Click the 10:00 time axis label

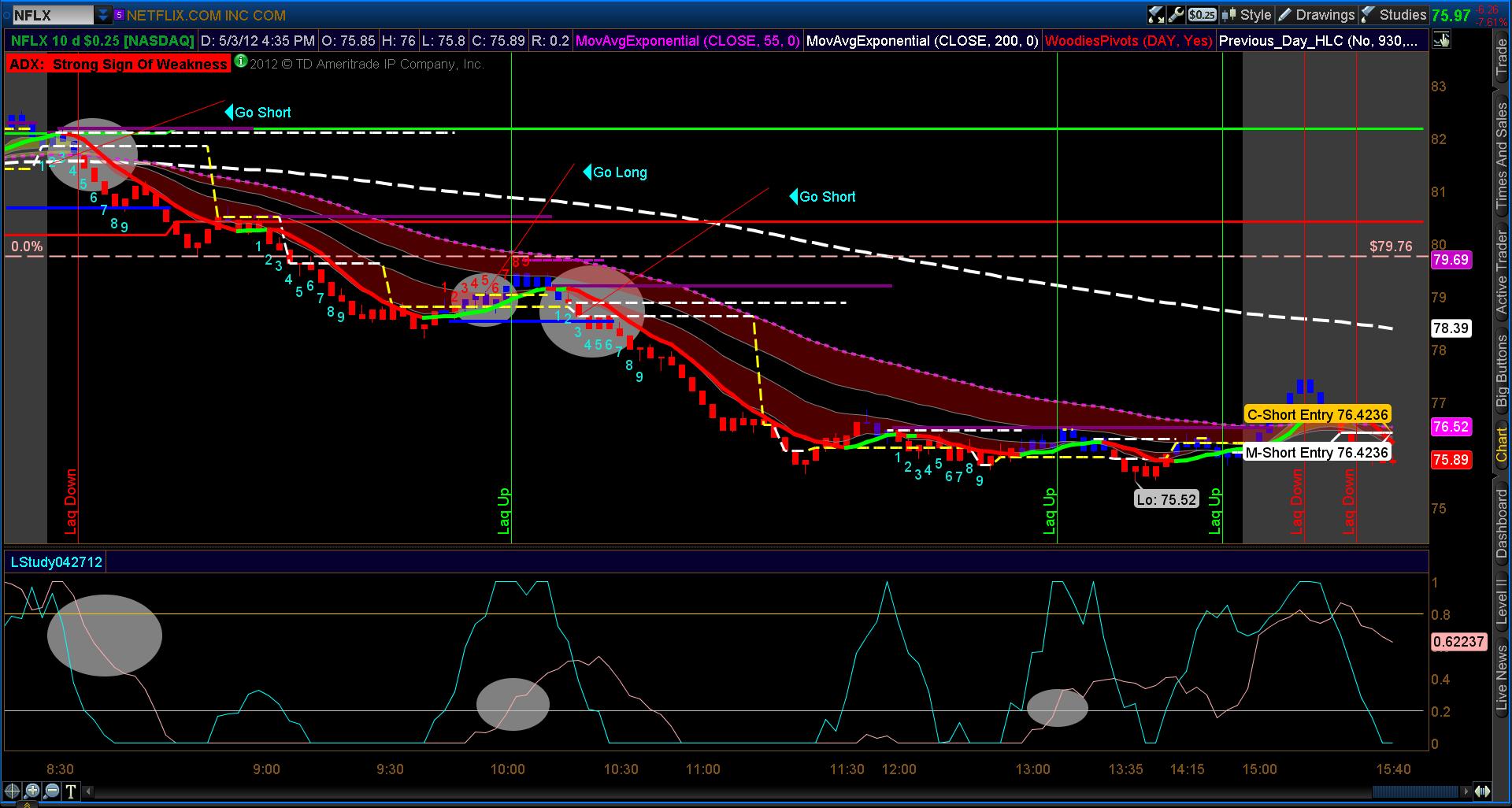[x=507, y=769]
